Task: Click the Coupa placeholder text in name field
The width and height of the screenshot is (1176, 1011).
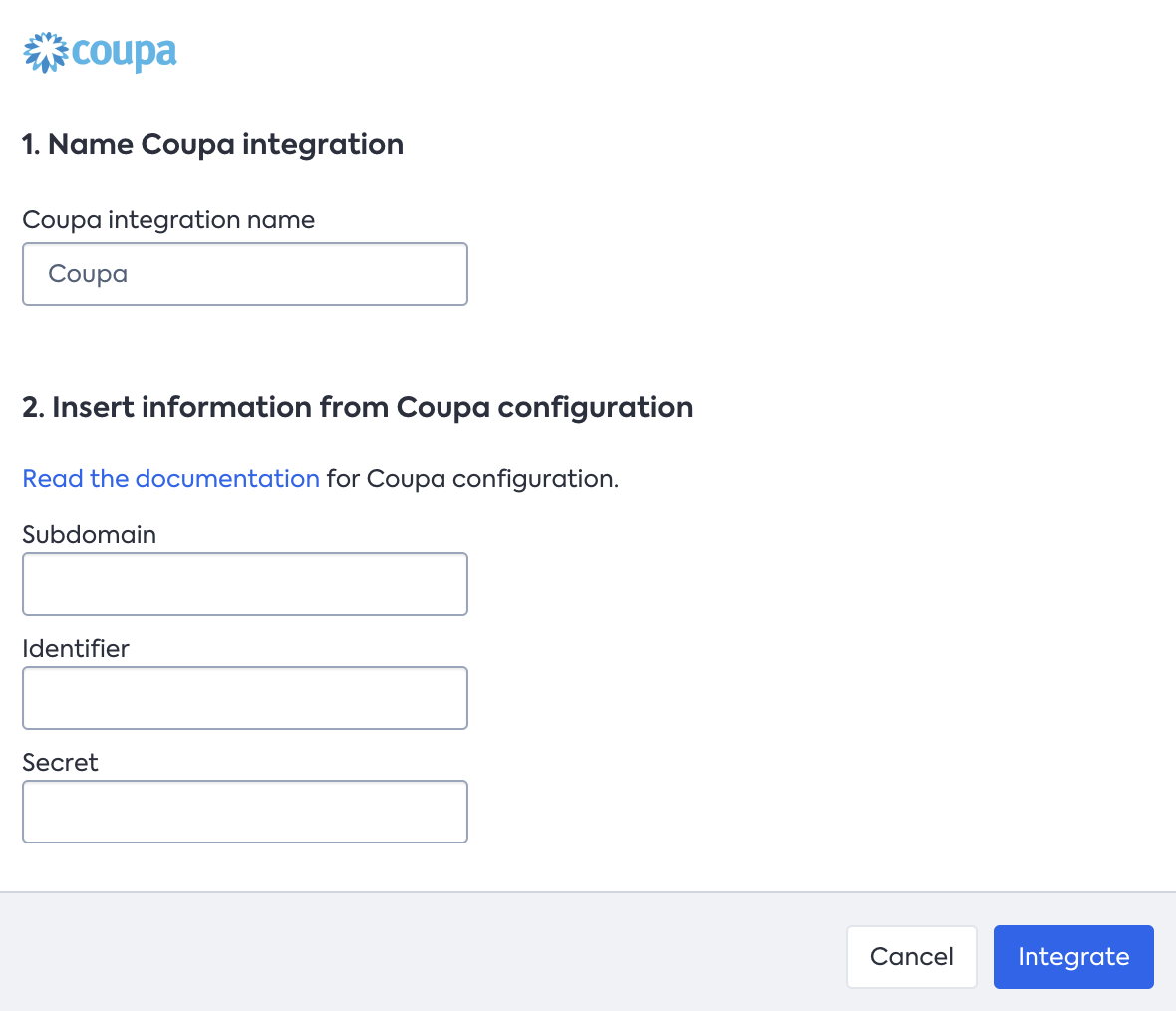Action: (88, 274)
